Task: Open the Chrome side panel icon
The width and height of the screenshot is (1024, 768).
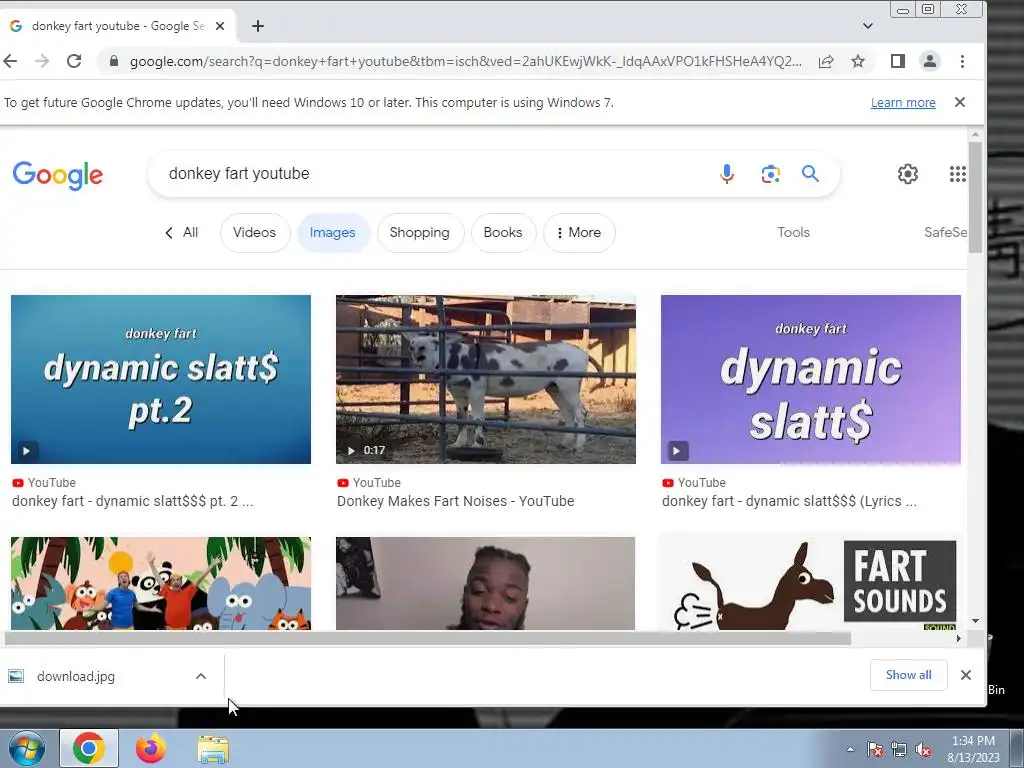Action: (x=897, y=61)
